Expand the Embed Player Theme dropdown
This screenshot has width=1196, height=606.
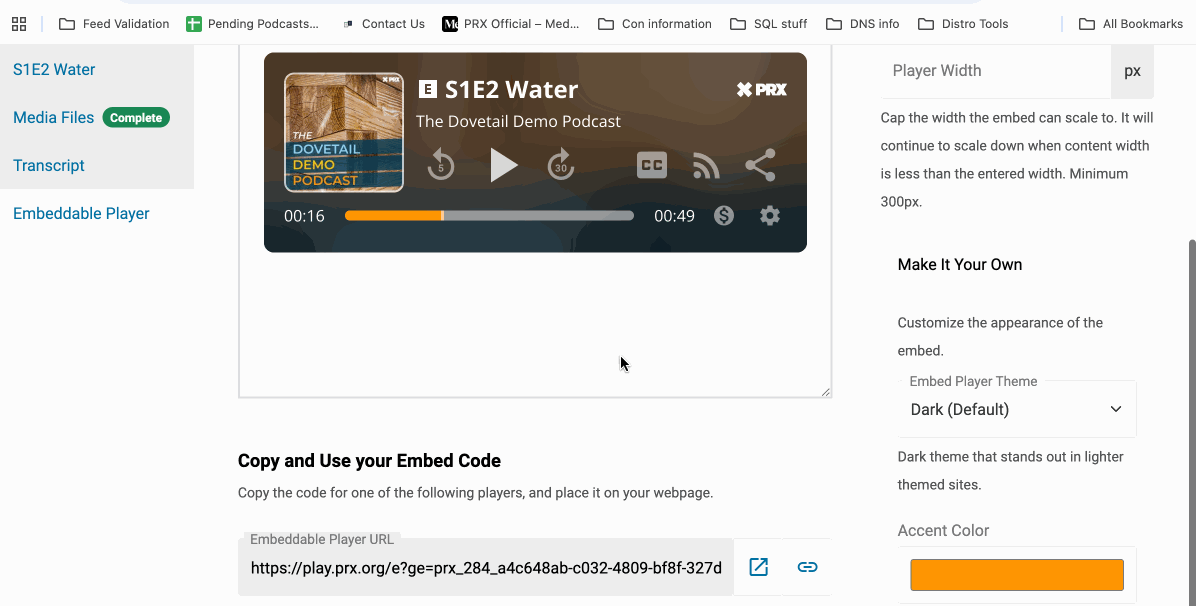pos(1016,409)
